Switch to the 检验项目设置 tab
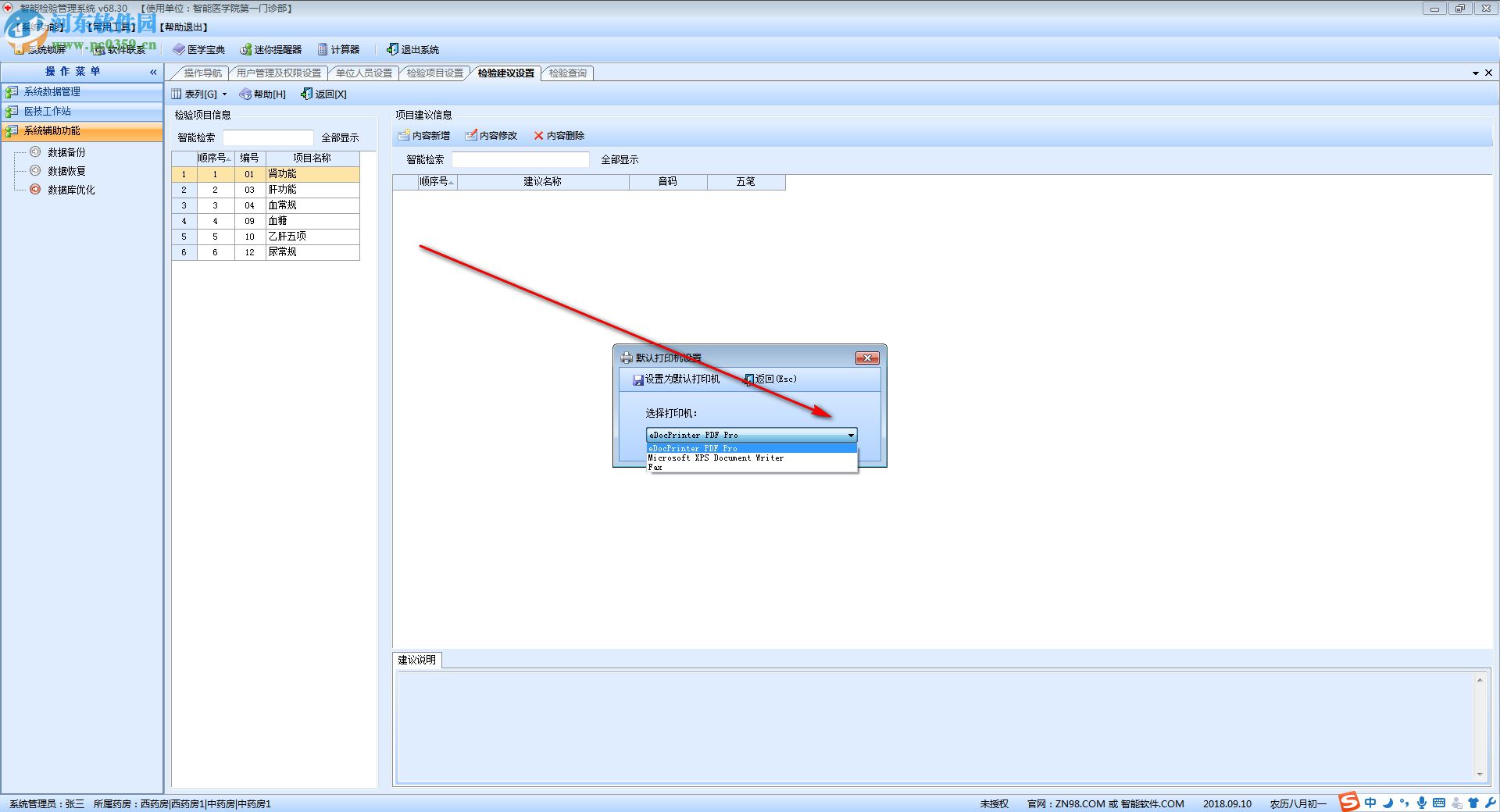Screen dimensions: 1500x812 (435, 73)
